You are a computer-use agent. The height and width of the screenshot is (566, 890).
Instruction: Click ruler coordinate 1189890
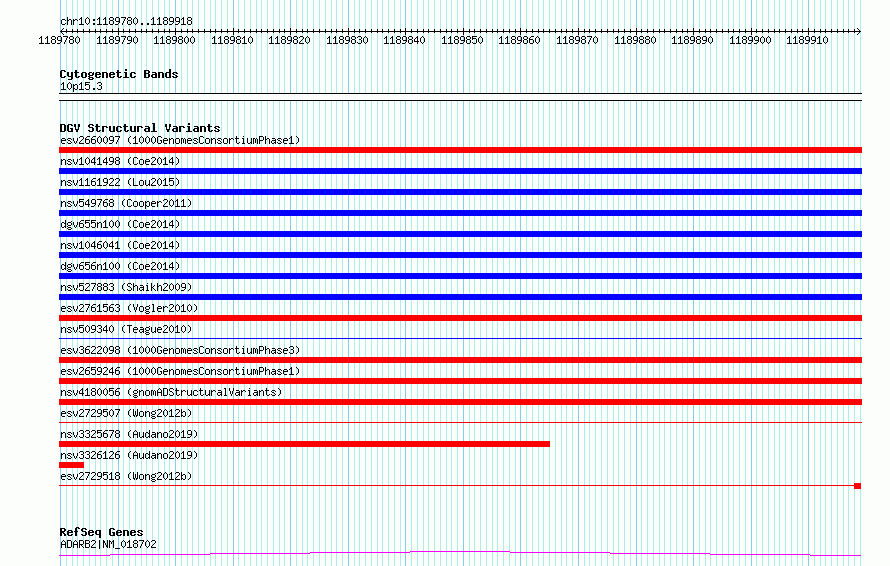(x=692, y=40)
